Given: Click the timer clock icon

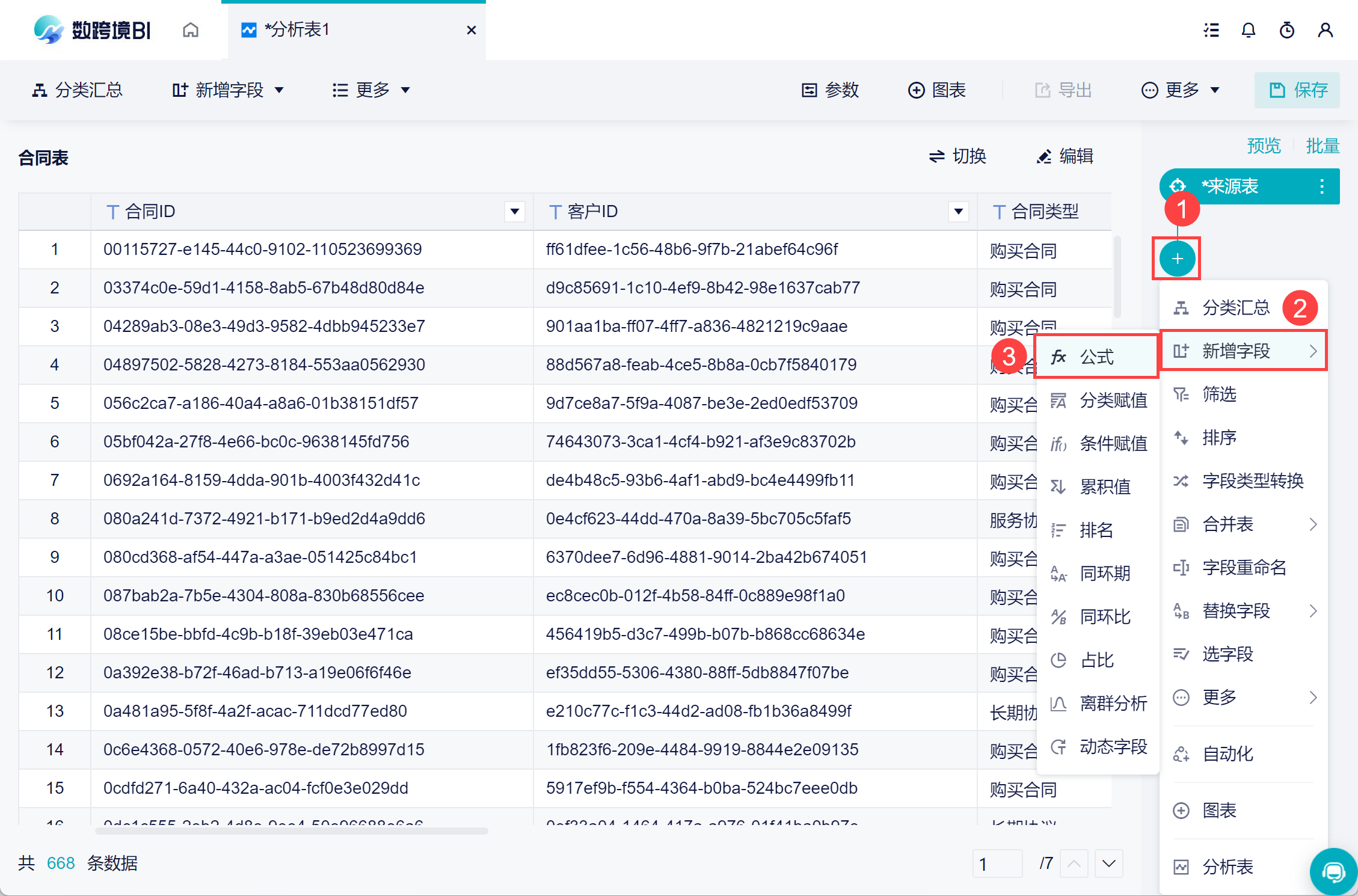Looking at the screenshot, I should pos(1286,30).
